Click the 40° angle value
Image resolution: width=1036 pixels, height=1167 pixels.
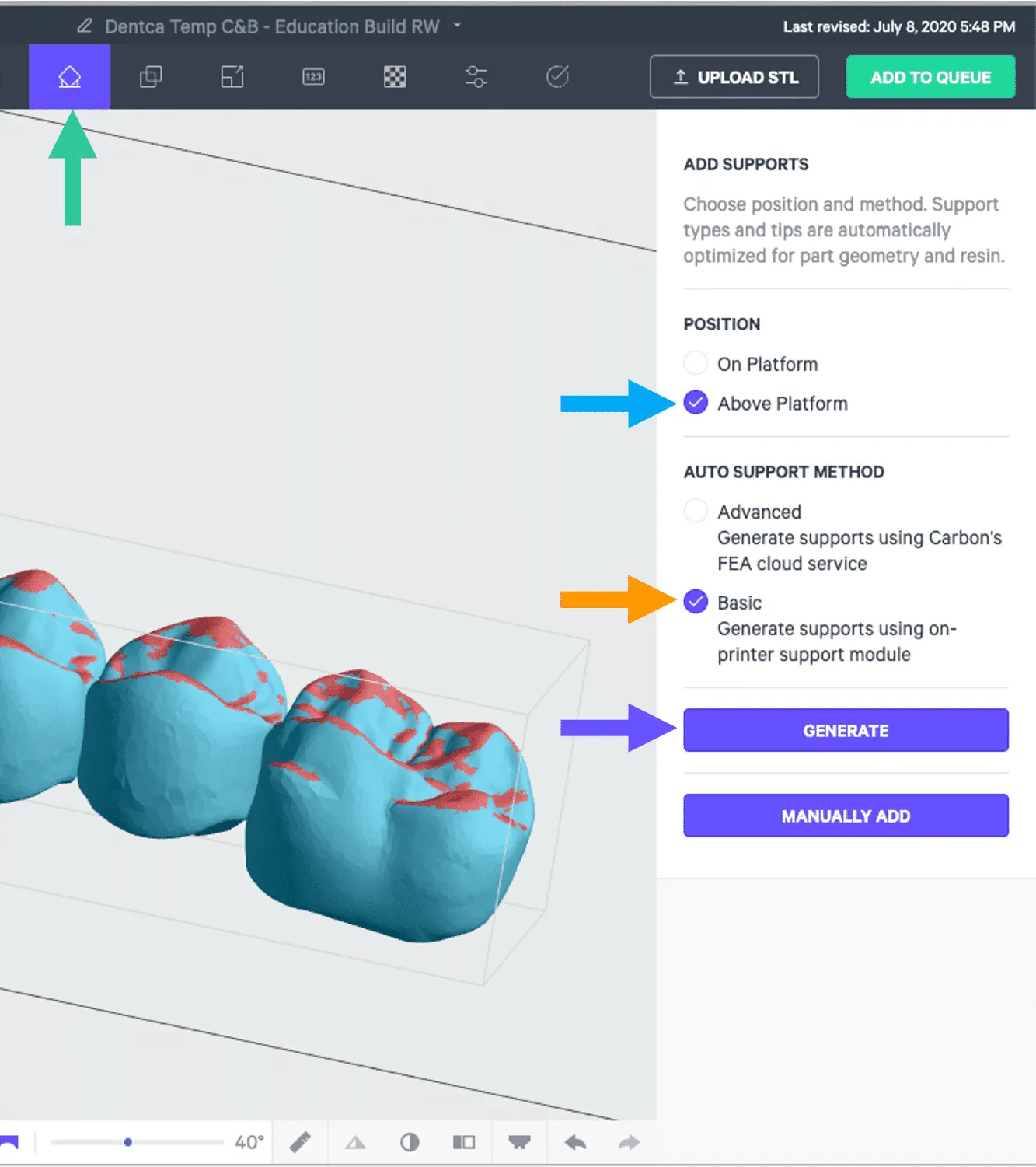[x=249, y=1142]
